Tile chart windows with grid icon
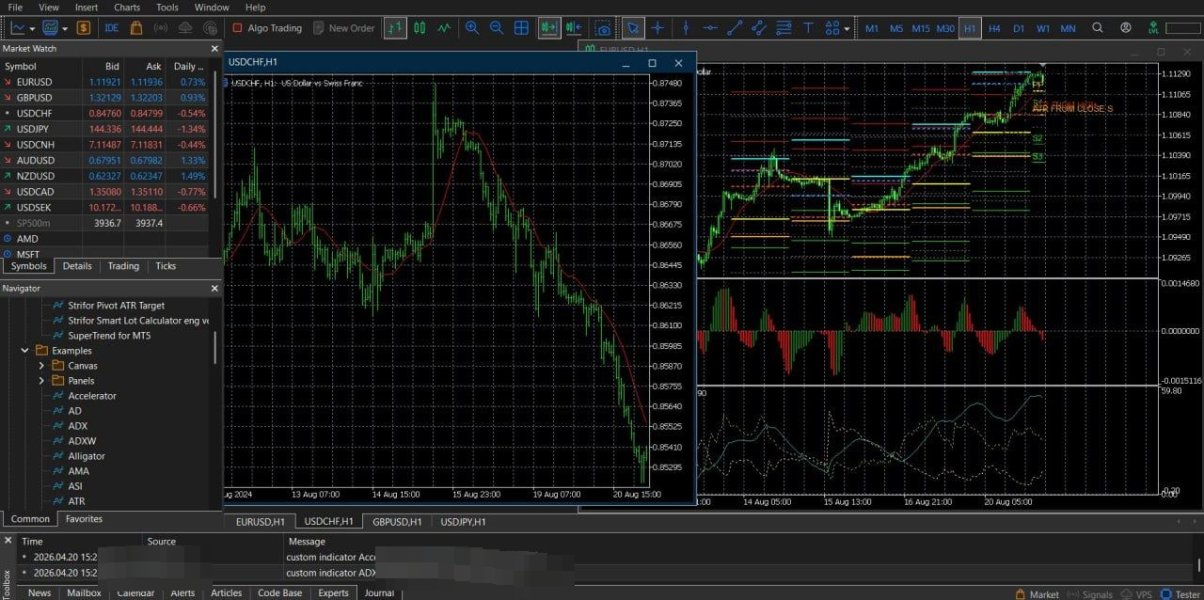 click(521, 28)
